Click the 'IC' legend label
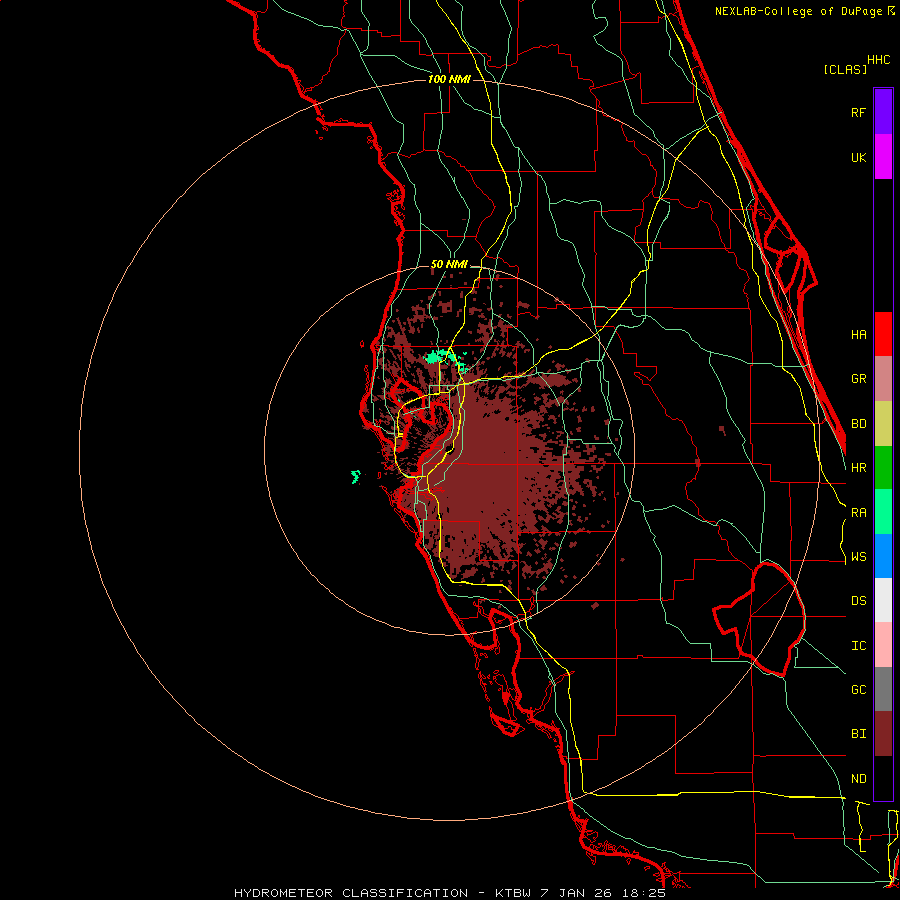Viewport: 900px width, 900px height. coord(858,646)
